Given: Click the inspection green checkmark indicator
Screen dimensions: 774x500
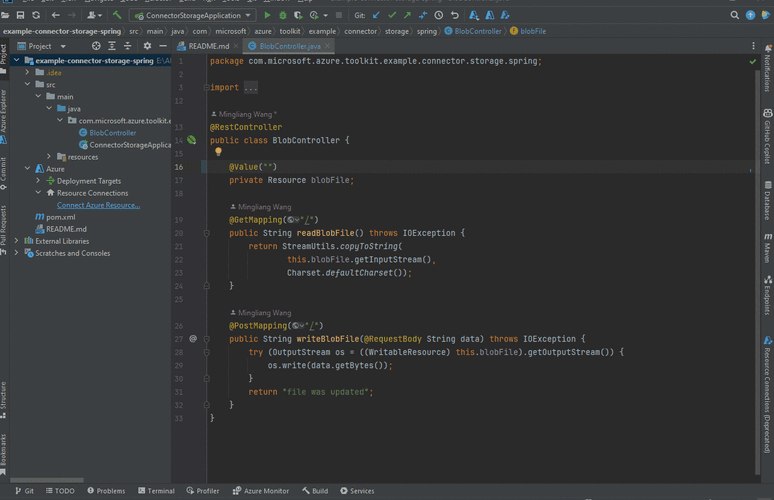Looking at the screenshot, I should [752, 62].
